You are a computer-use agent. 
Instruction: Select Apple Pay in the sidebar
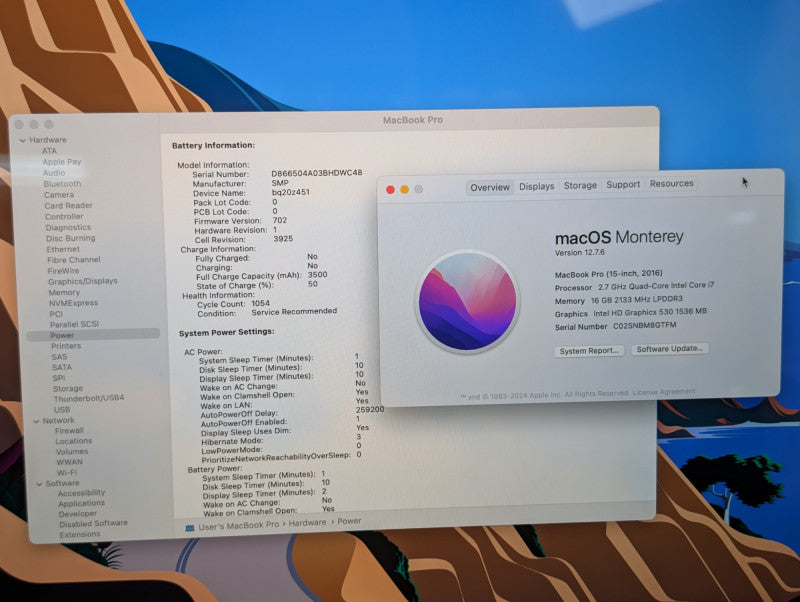pyautogui.click(x=62, y=162)
